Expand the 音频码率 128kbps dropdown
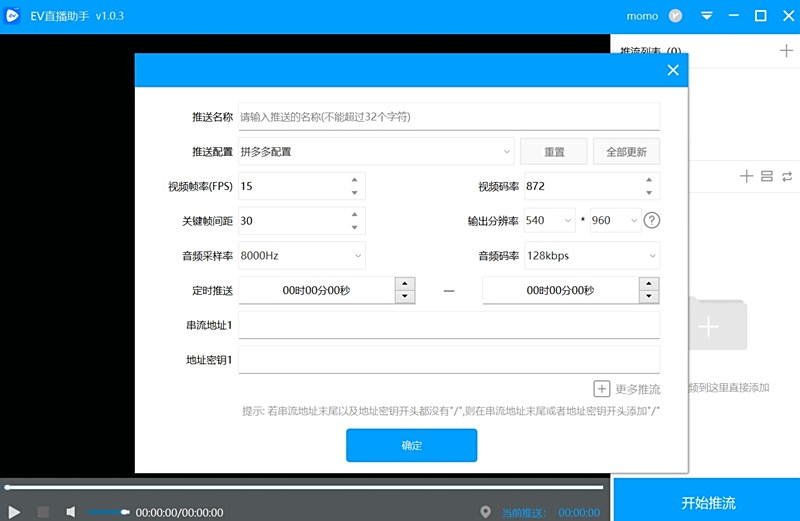The image size is (800, 521). [592, 256]
